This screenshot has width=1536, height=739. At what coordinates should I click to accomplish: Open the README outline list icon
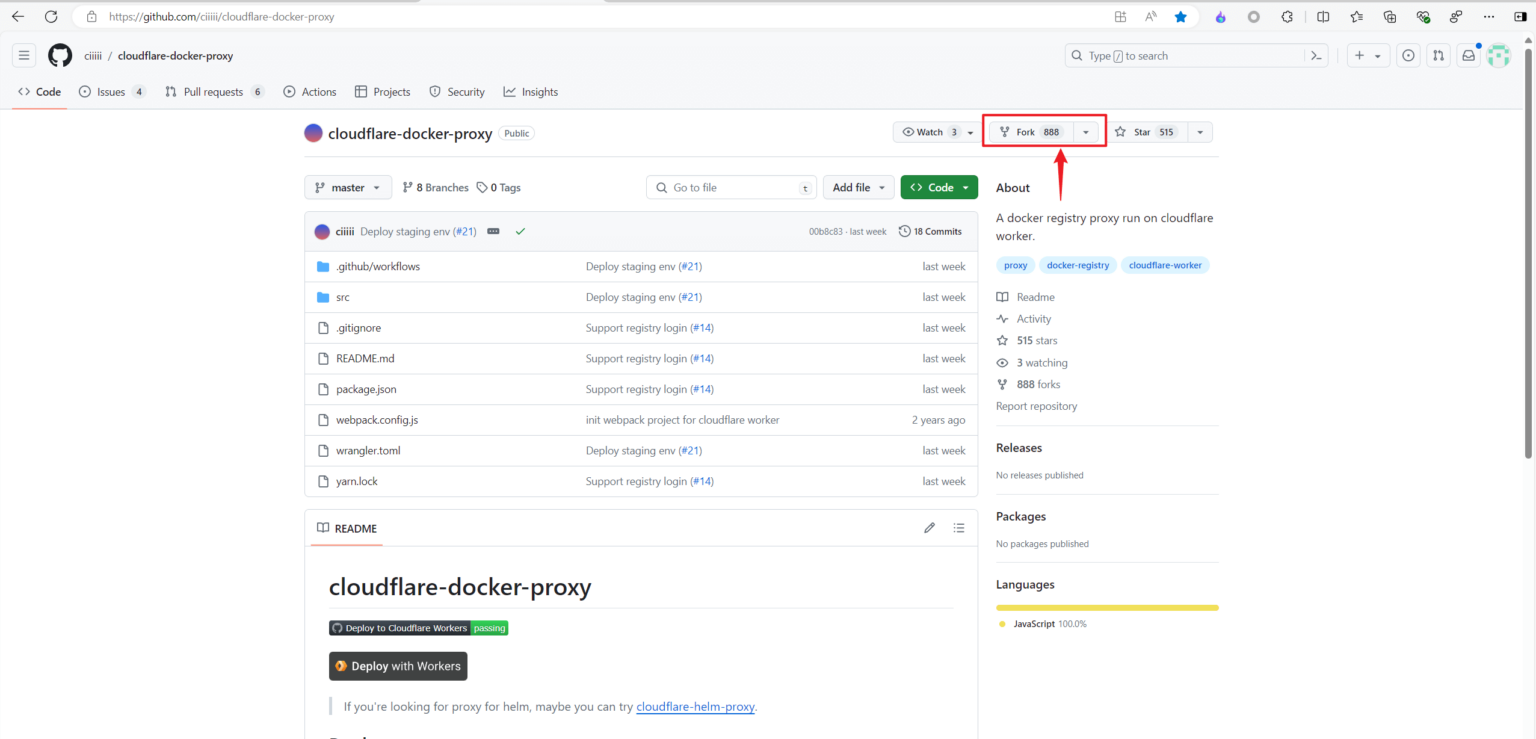pyautogui.click(x=958, y=527)
